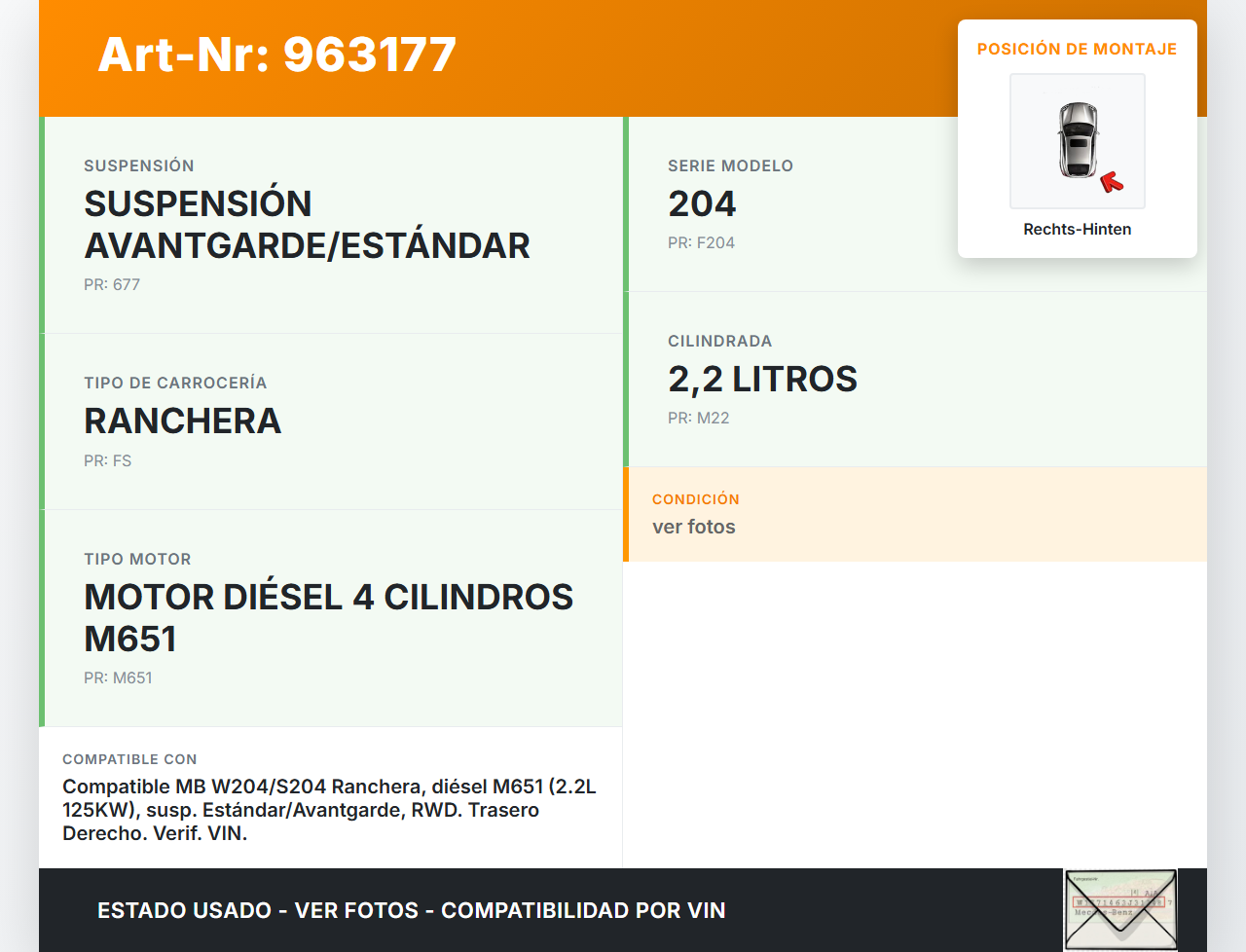Screen dimensions: 1246x952
Task: Click the footer 'Estado usado' banner text
Action: point(411,910)
